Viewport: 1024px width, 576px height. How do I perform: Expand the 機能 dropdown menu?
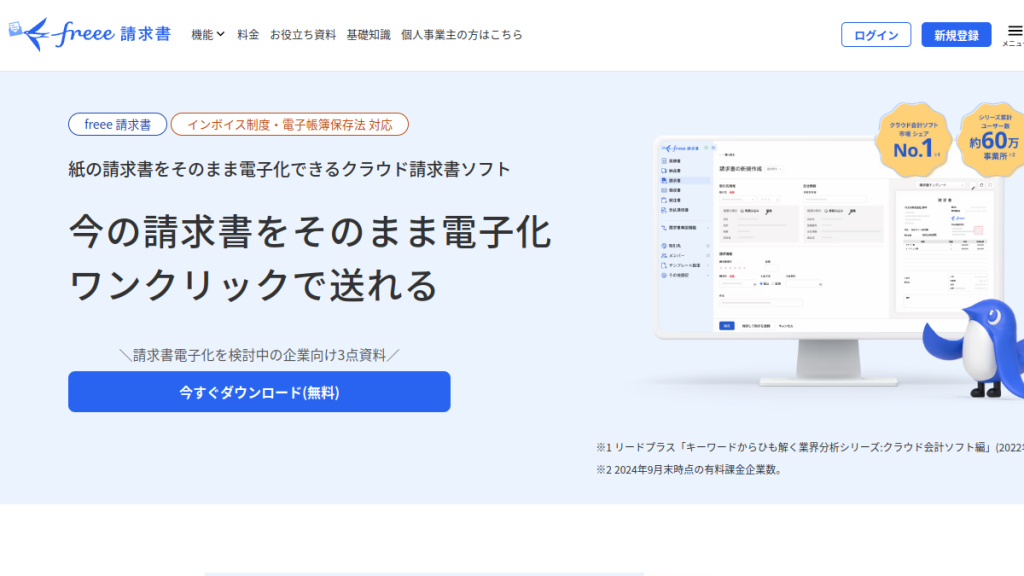pyautogui.click(x=208, y=35)
